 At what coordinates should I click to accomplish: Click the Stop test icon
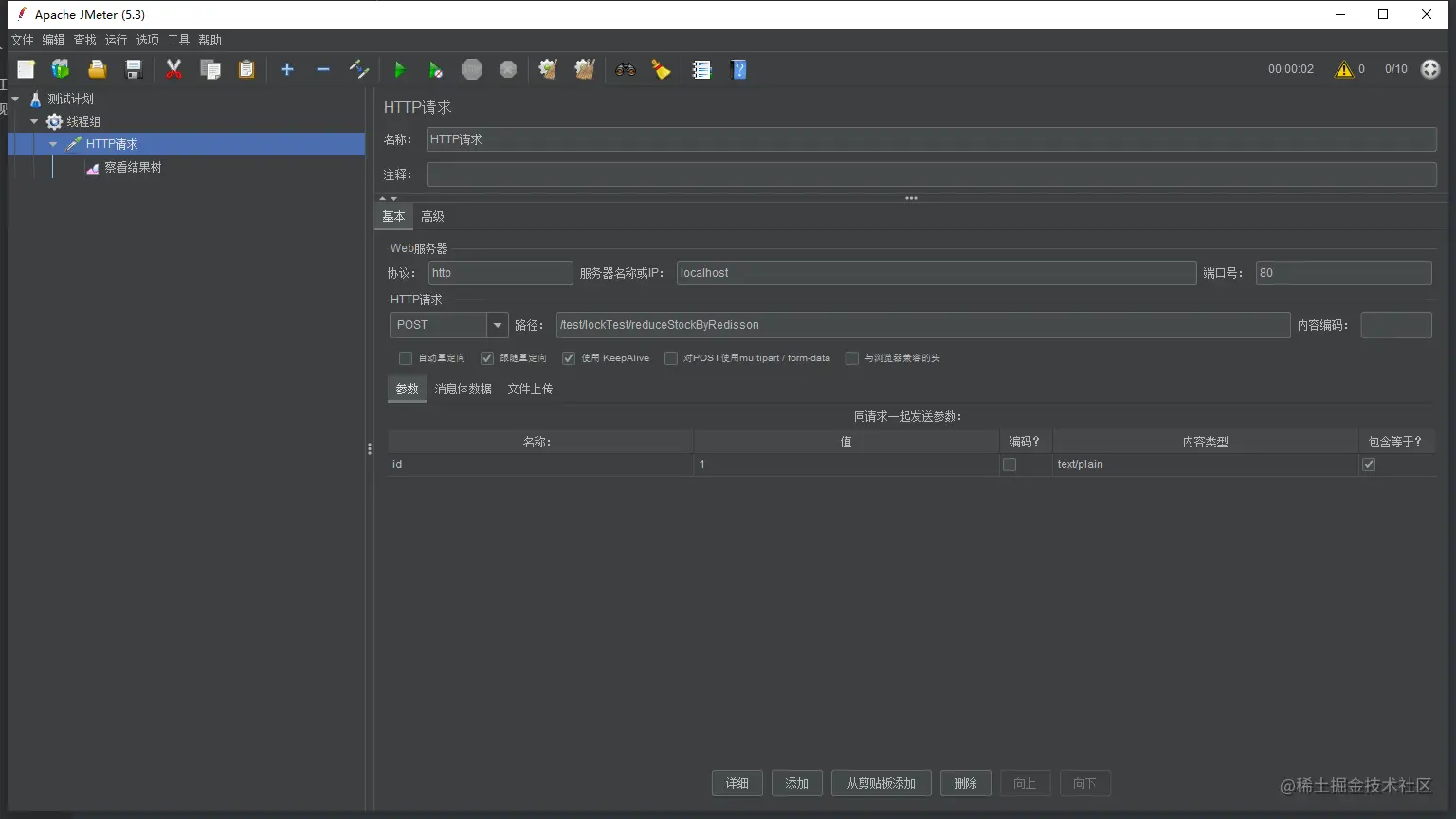point(472,69)
